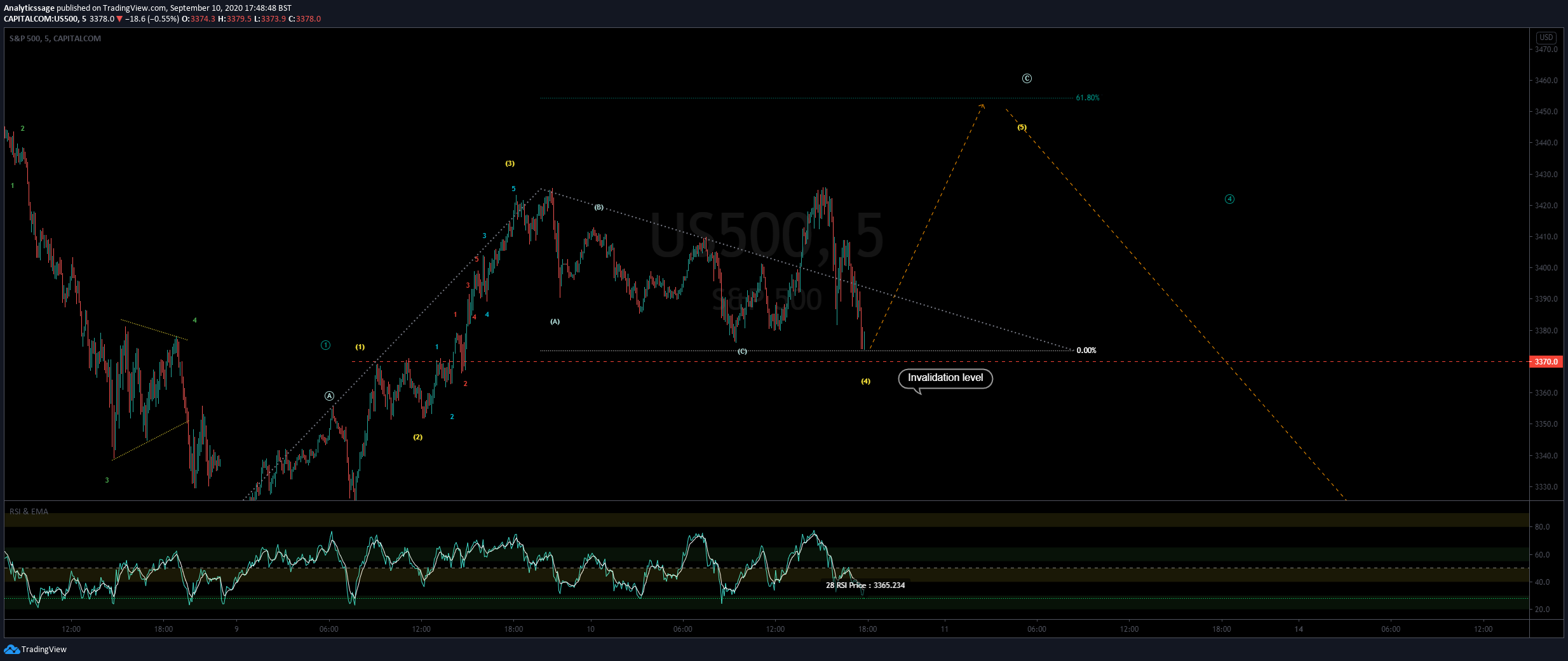Click 3470.0 on the price axis
This screenshot has height=661, width=1568.
point(1546,50)
